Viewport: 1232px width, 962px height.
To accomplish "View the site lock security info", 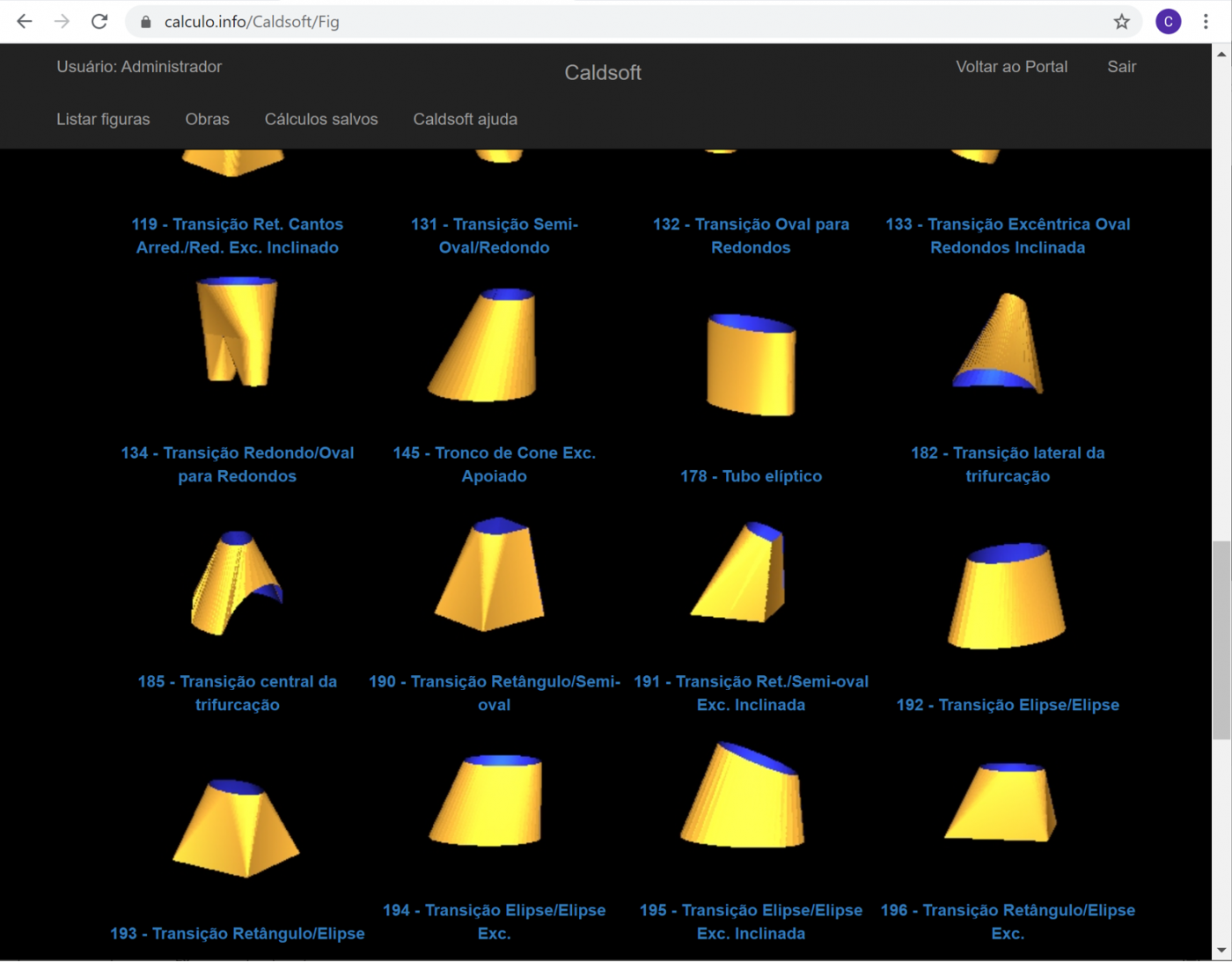I will [x=146, y=21].
